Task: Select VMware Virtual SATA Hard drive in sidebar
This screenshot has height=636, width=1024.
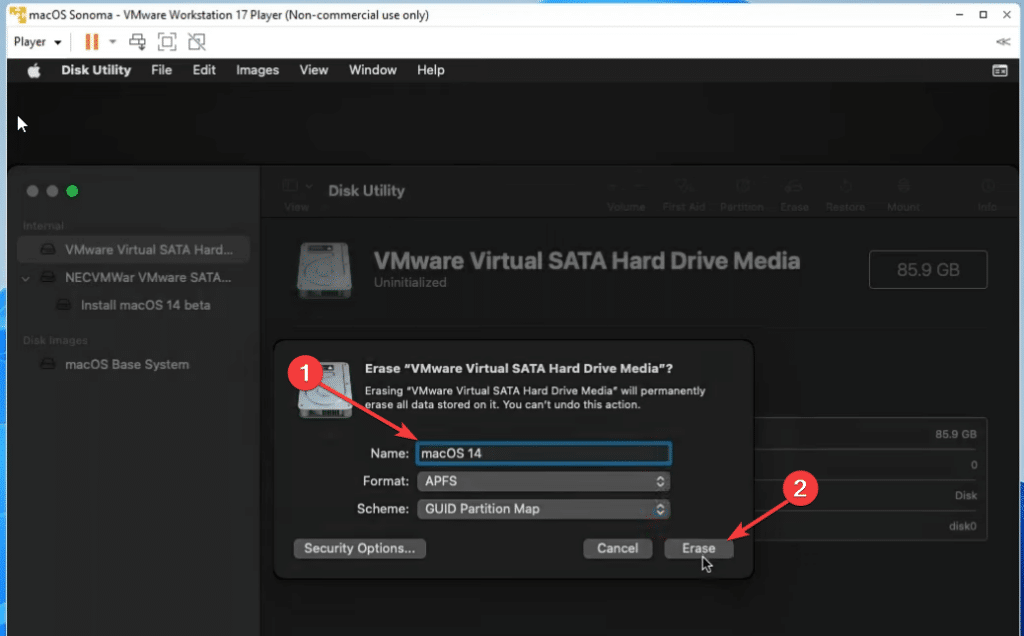Action: (133, 249)
